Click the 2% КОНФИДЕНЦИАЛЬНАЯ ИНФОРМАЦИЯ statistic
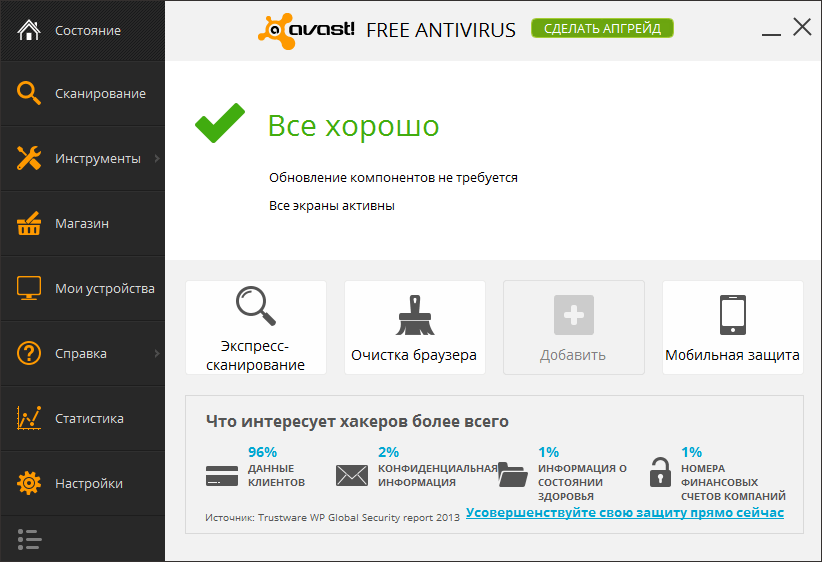Image resolution: width=822 pixels, height=562 pixels. [x=438, y=467]
